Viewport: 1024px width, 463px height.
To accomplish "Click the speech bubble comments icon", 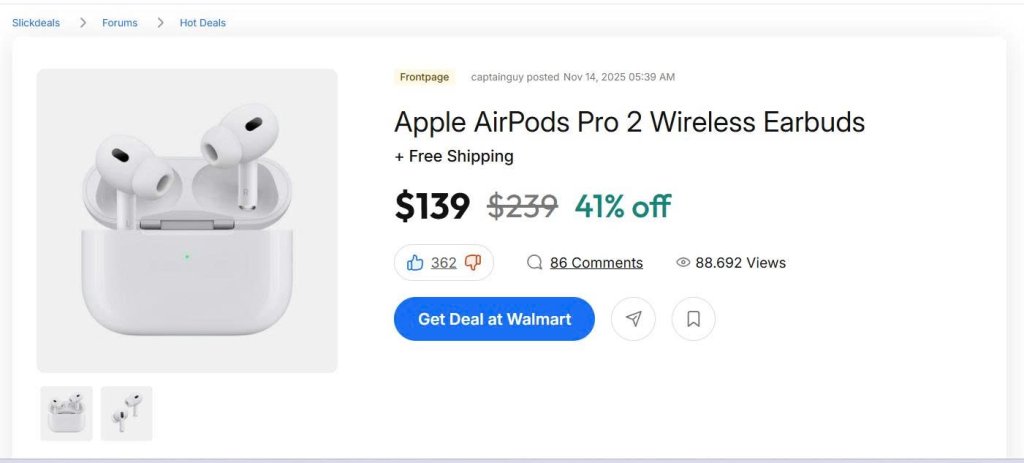I will click(534, 263).
